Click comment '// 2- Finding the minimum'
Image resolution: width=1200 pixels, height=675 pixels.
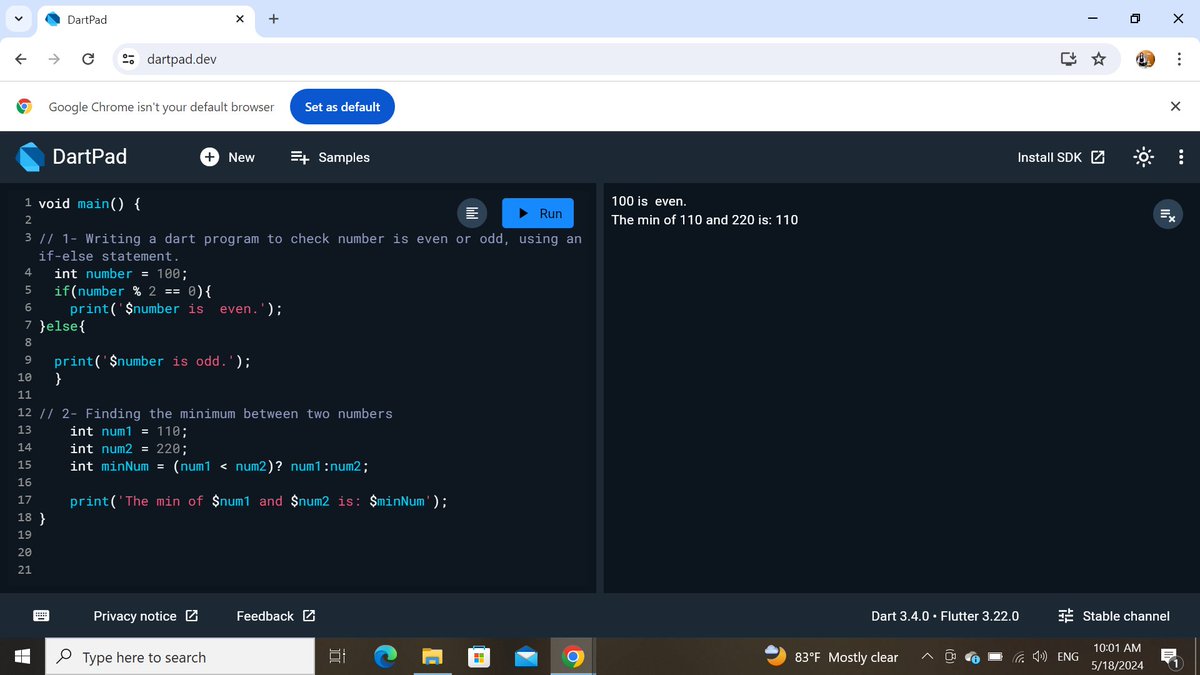pyautogui.click(x=215, y=414)
